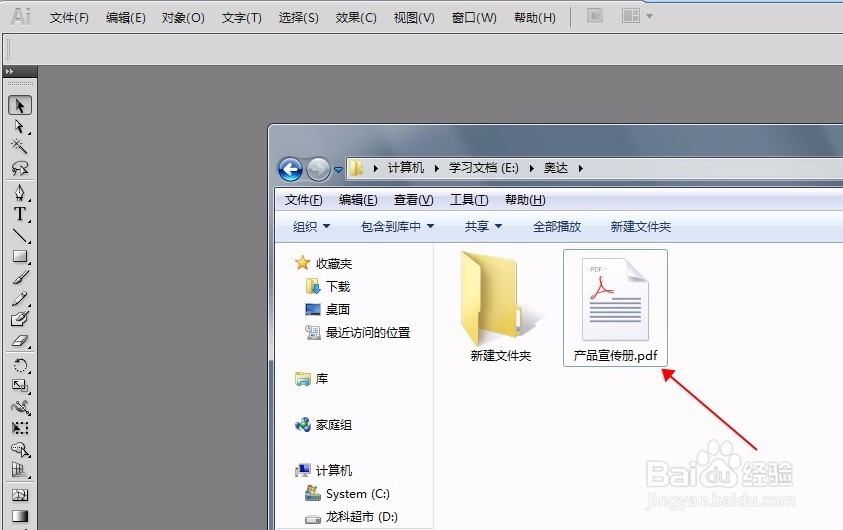This screenshot has width=843, height=530.
Task: Open the 对象(O) menu
Action: pos(183,18)
